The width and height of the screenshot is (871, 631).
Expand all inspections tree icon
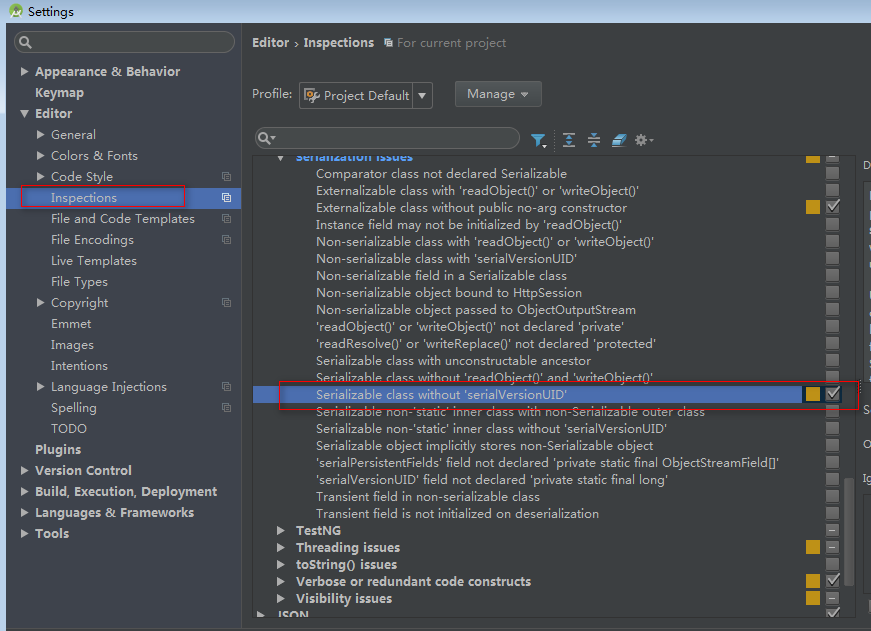(x=569, y=140)
